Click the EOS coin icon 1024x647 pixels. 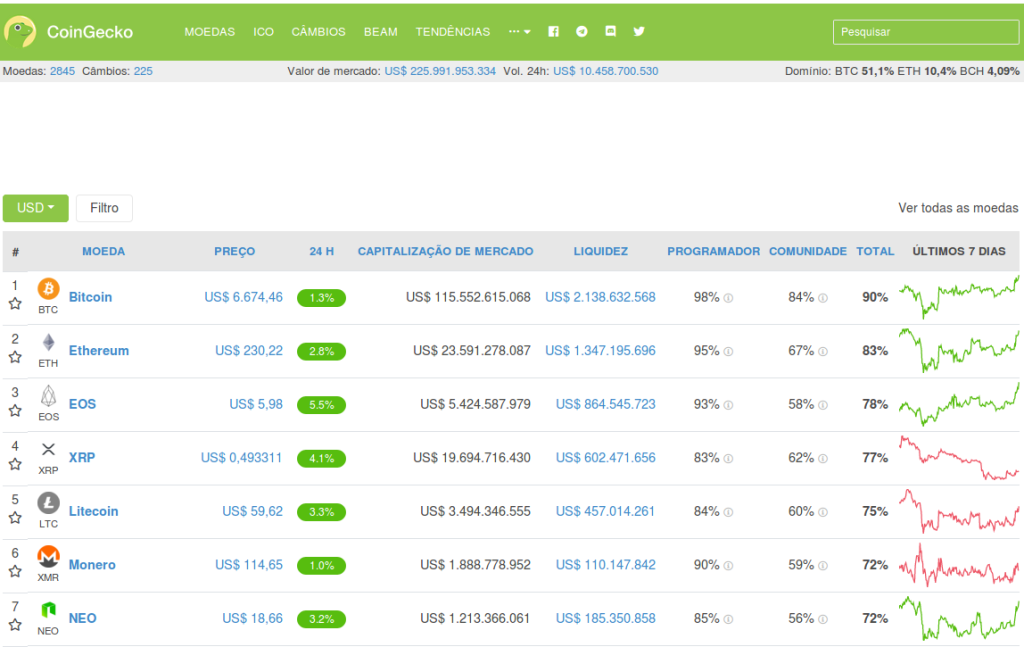tap(48, 396)
